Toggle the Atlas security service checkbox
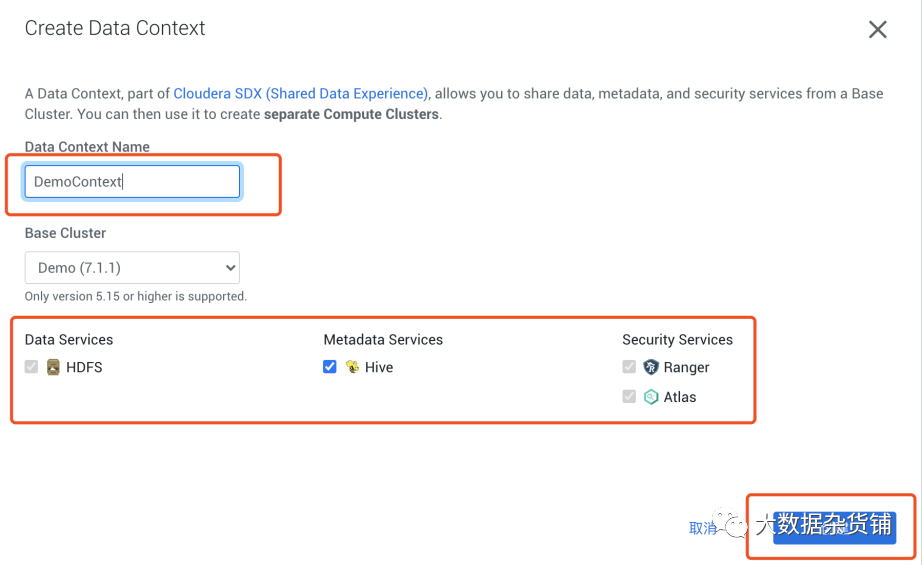922x565 pixels. point(629,397)
